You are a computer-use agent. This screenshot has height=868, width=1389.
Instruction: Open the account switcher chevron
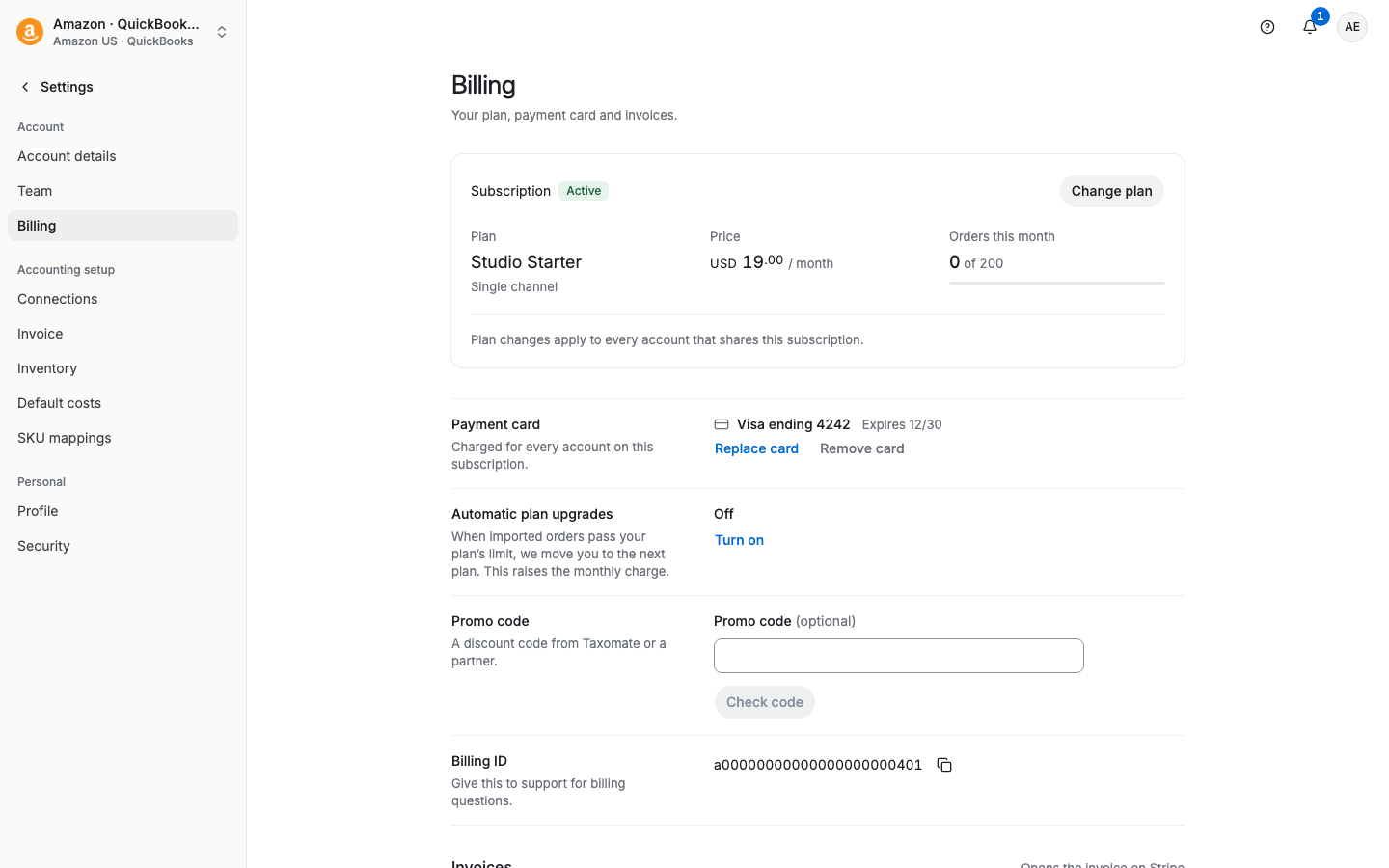click(x=222, y=32)
